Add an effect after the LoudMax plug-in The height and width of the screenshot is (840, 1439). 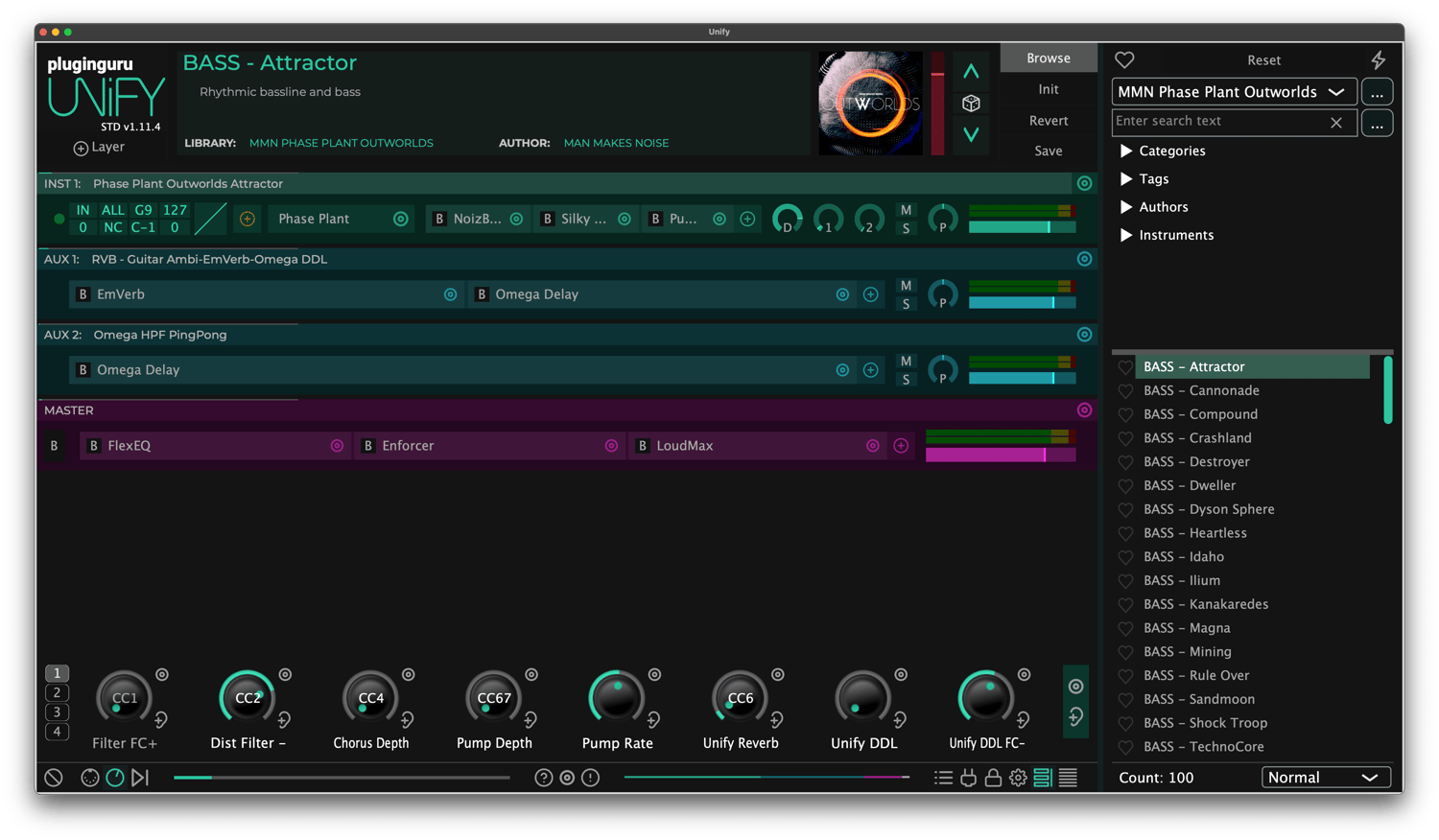click(901, 446)
